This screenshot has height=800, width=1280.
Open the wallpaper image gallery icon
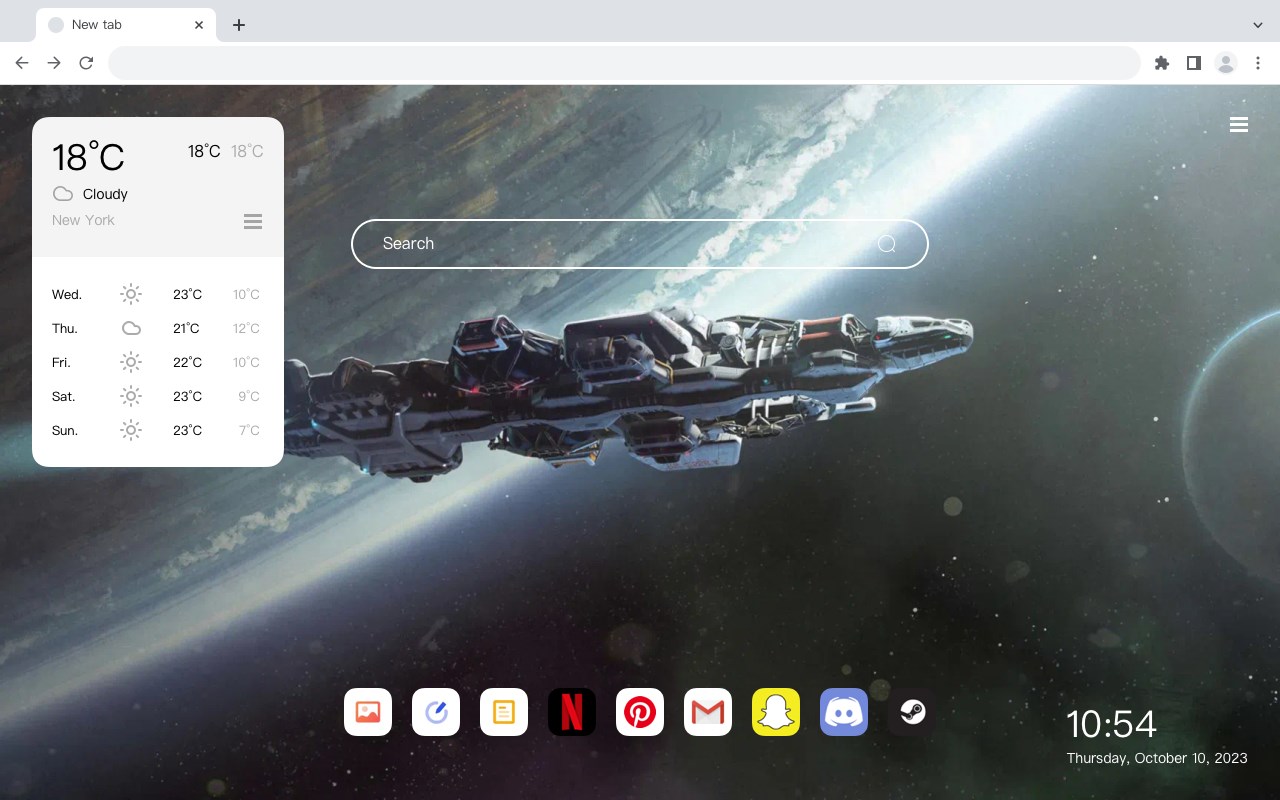(368, 712)
